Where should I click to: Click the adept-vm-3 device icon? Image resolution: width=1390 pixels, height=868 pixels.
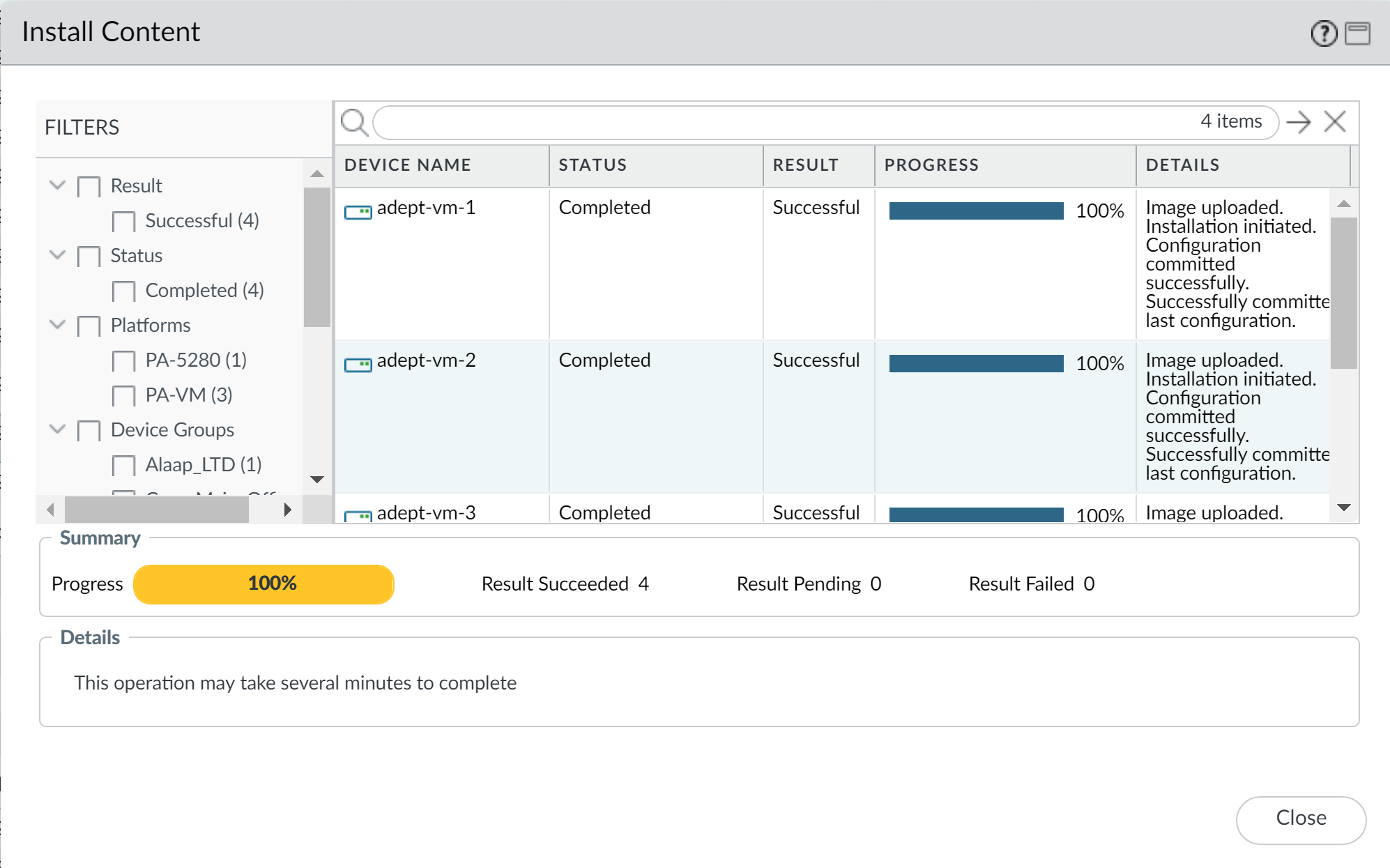[x=358, y=516]
